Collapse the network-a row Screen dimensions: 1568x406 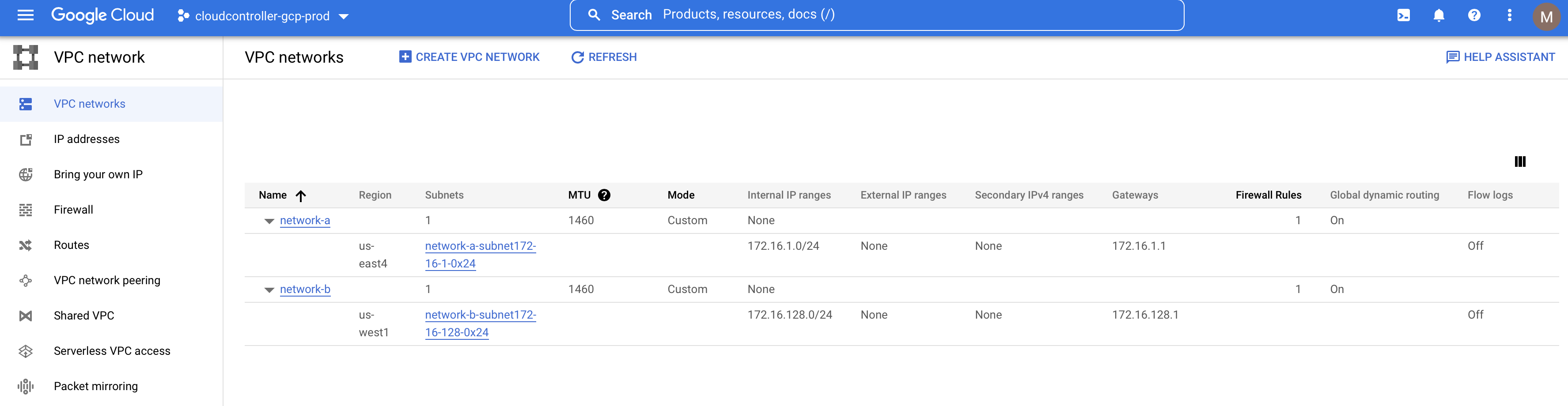pos(269,221)
